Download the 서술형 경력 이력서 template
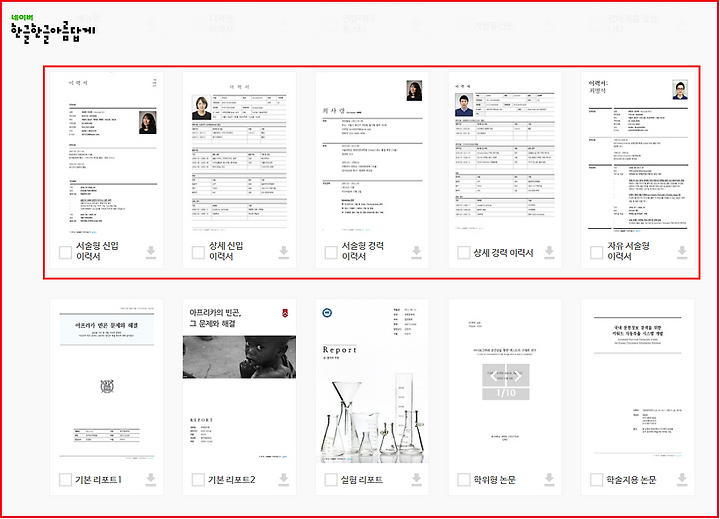This screenshot has height=519, width=720. tap(416, 252)
